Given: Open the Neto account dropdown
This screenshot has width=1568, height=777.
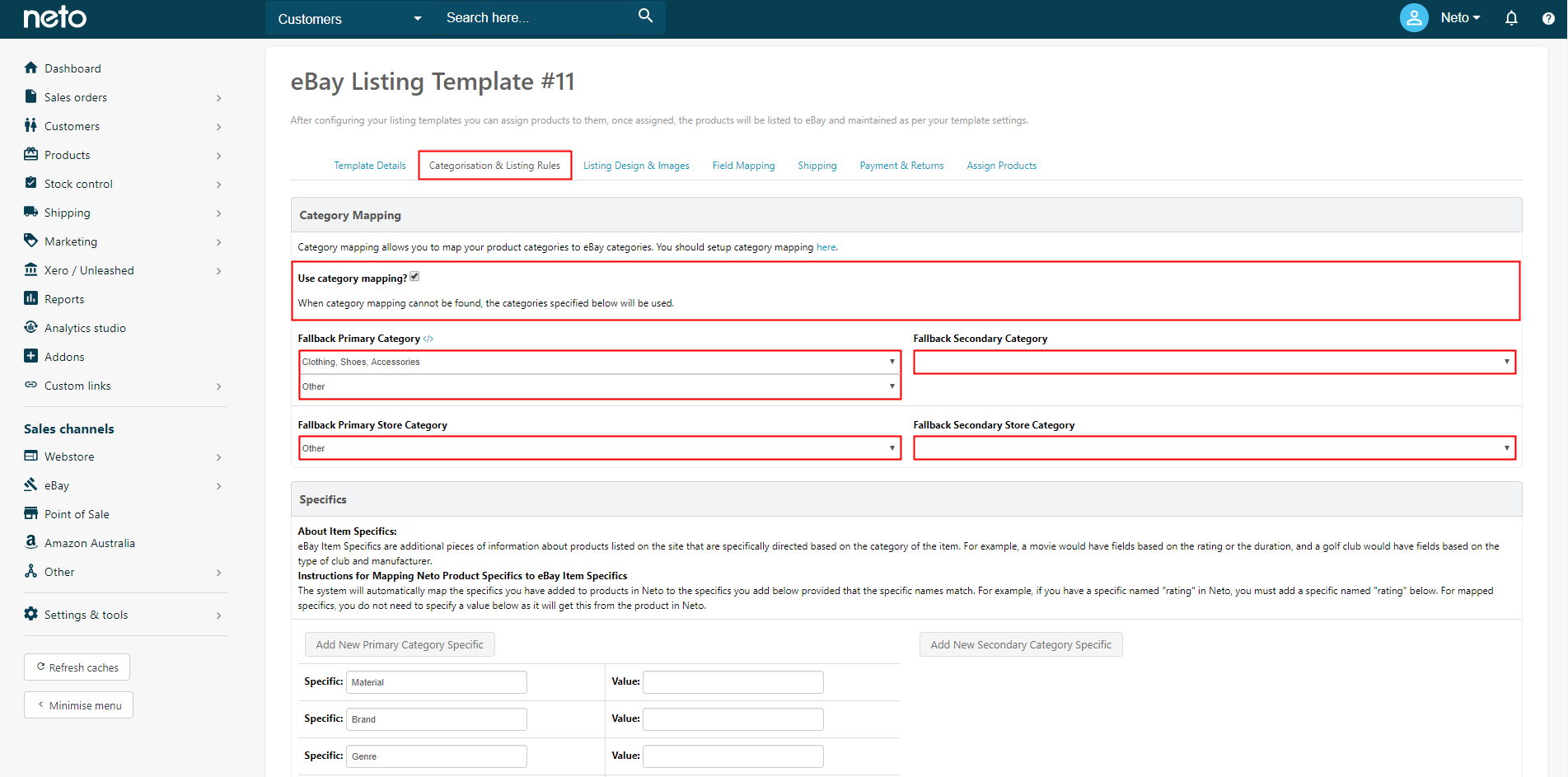Looking at the screenshot, I should coord(1460,17).
